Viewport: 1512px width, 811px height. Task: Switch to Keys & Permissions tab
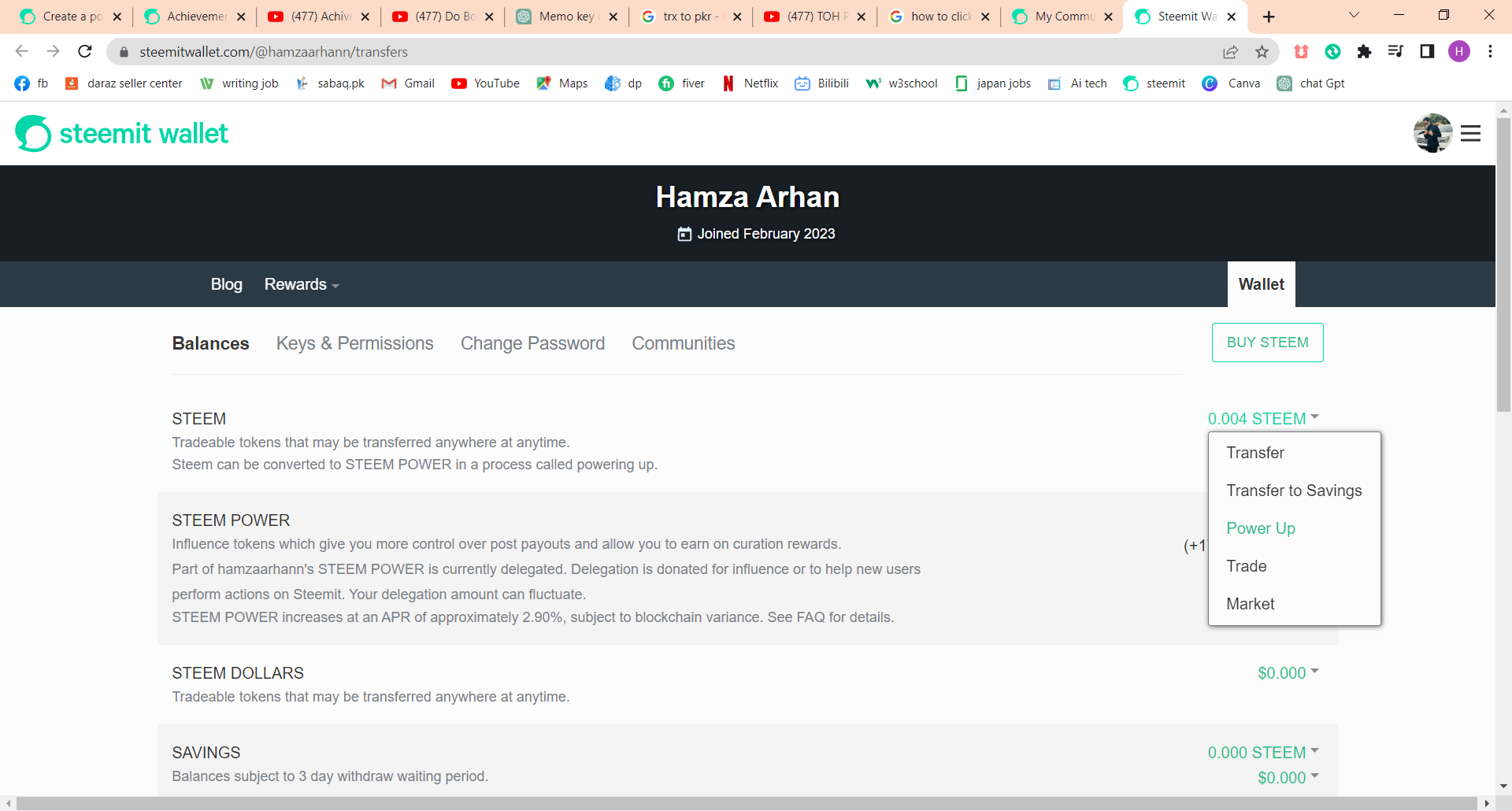click(x=355, y=343)
